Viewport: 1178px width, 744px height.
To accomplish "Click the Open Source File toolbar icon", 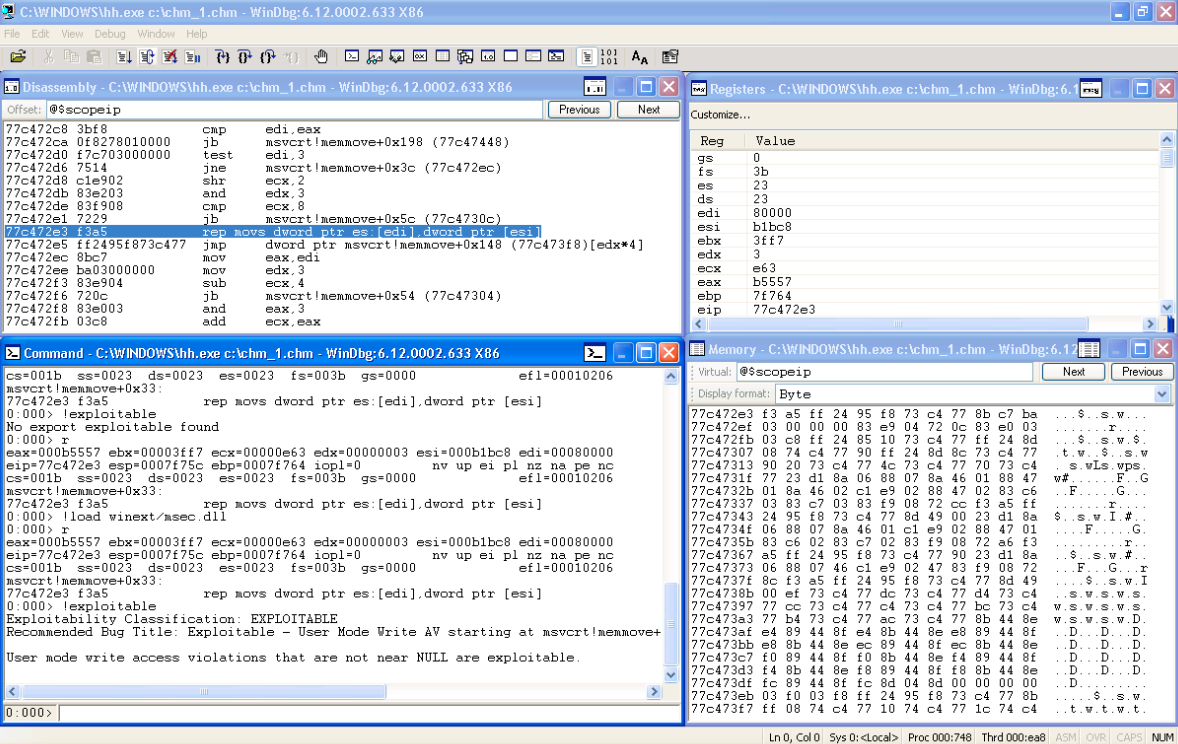I will [x=18, y=56].
